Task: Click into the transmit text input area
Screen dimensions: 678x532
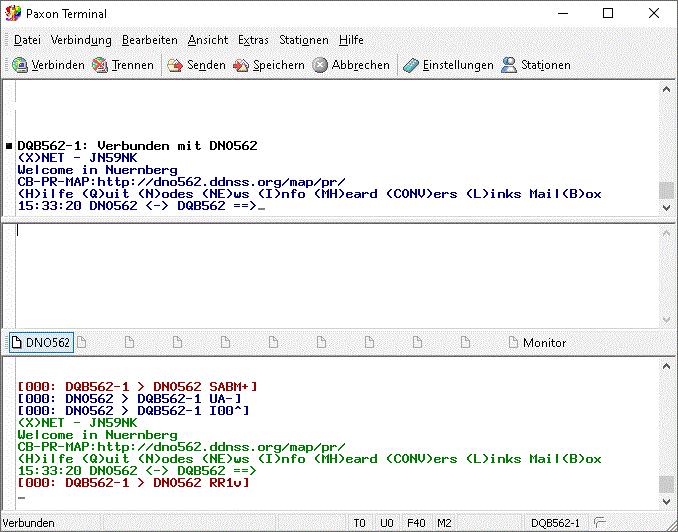Action: [x=337, y=276]
